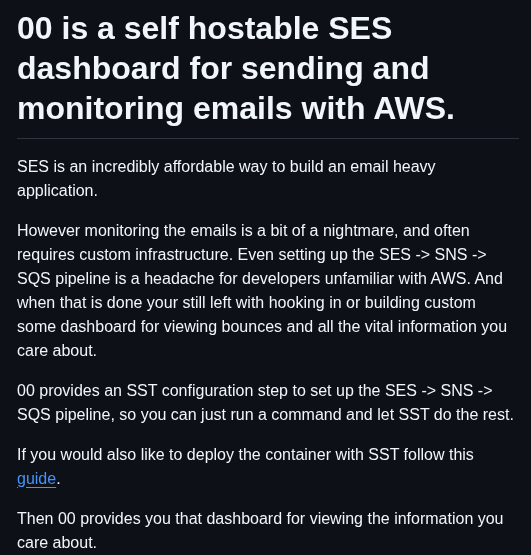Click the word 'AWS.' in the heading

click(x=414, y=108)
